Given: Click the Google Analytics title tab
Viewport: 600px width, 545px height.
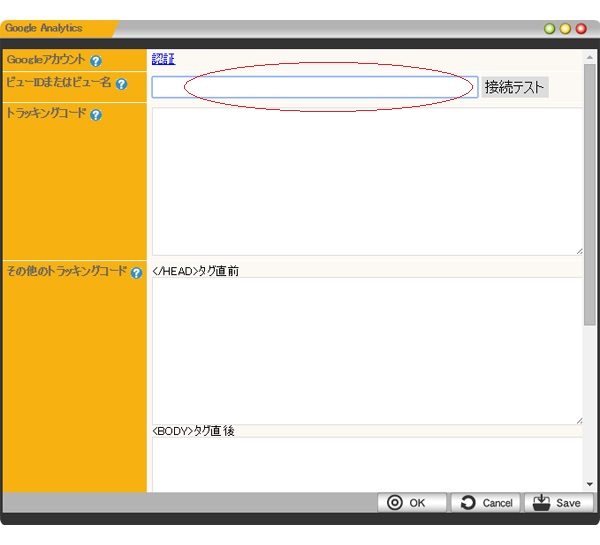Looking at the screenshot, I should point(57,29).
